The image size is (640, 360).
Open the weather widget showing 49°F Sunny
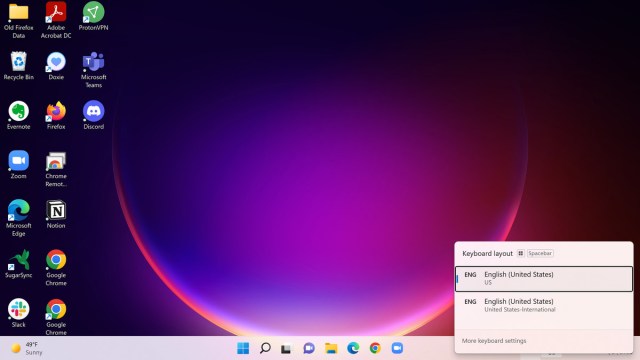tap(27, 348)
